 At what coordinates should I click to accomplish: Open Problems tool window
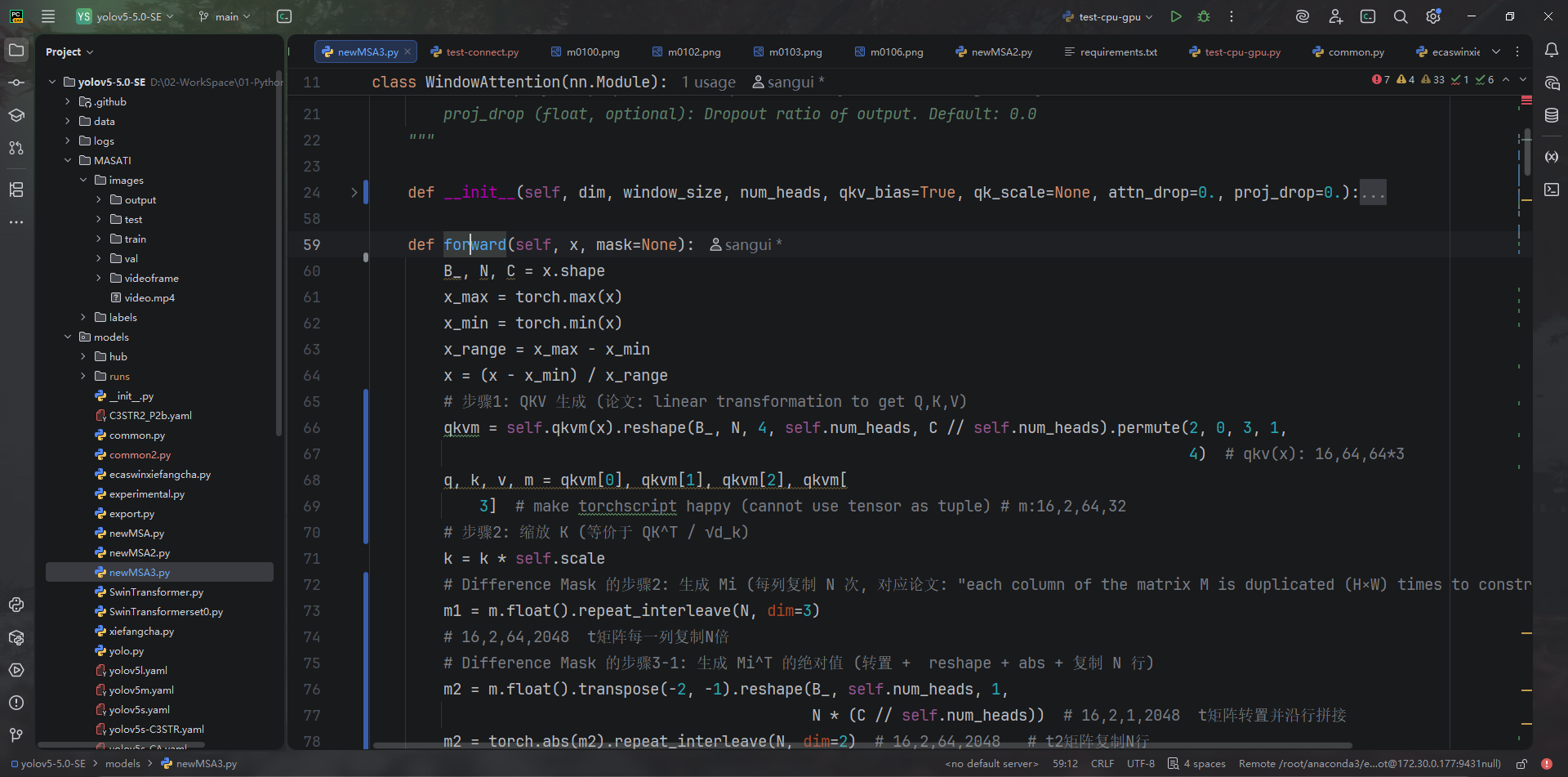click(x=16, y=703)
